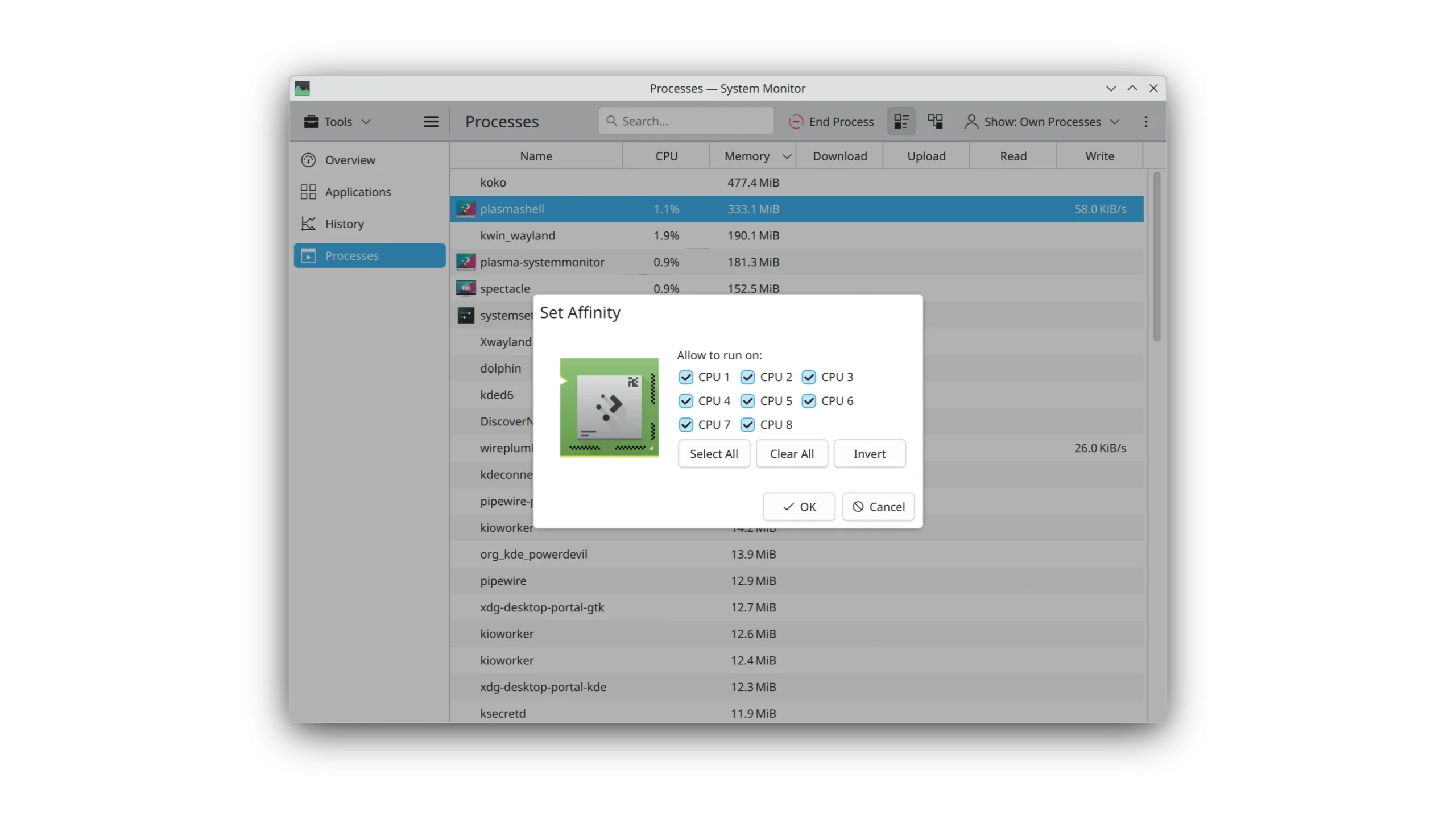Select the koko process row
The image size is (1456, 819).
click(x=797, y=183)
